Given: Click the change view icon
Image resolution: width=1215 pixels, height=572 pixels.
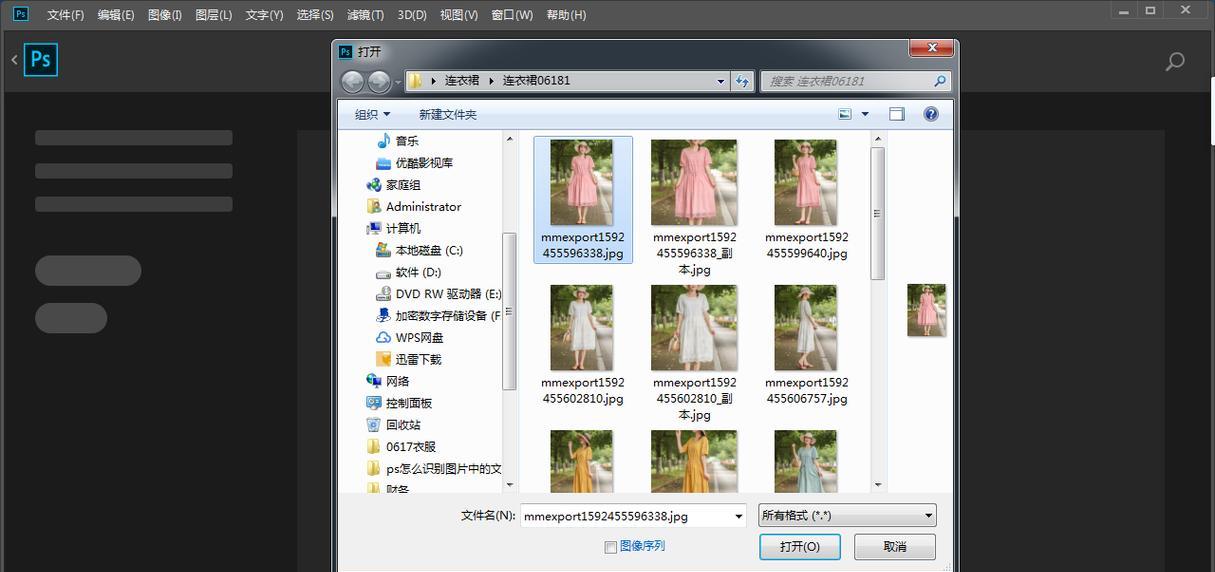Looking at the screenshot, I should click(845, 114).
